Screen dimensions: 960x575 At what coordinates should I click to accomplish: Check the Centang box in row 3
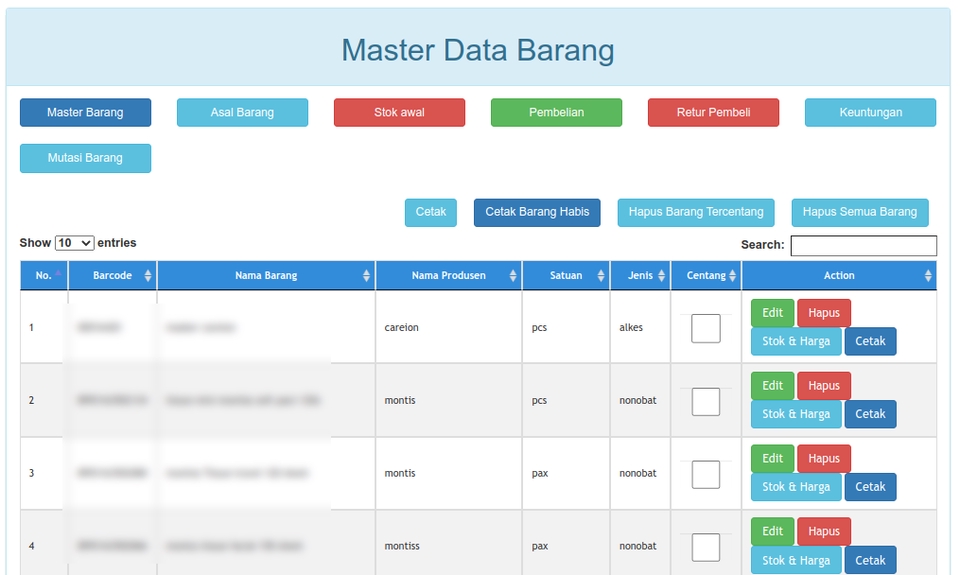tap(706, 475)
